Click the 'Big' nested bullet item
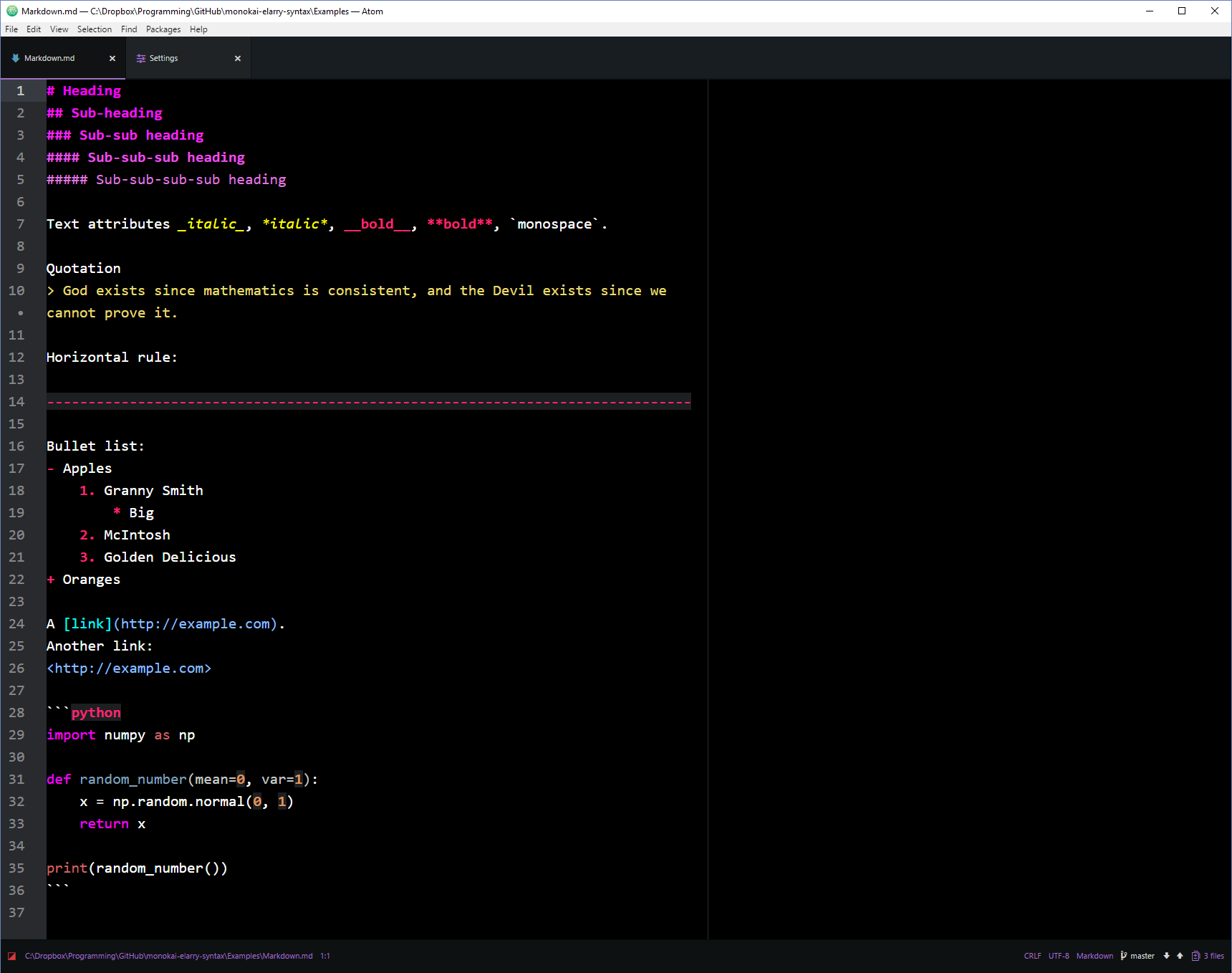This screenshot has height=973, width=1232. (x=142, y=513)
